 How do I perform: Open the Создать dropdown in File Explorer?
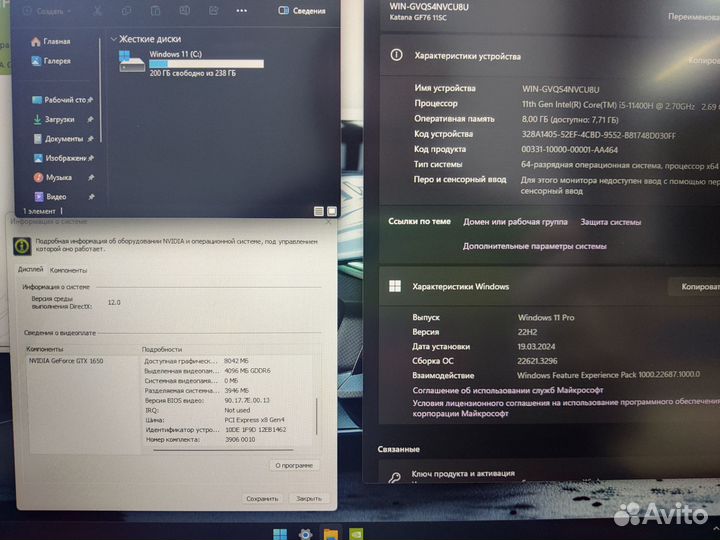pyautogui.click(x=47, y=11)
